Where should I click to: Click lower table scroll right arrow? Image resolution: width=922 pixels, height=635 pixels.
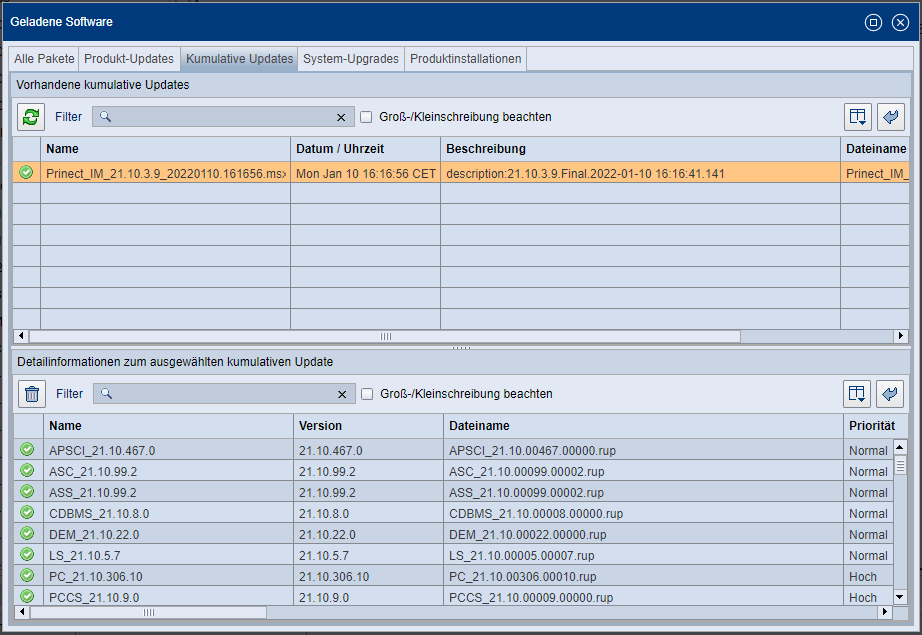885,612
